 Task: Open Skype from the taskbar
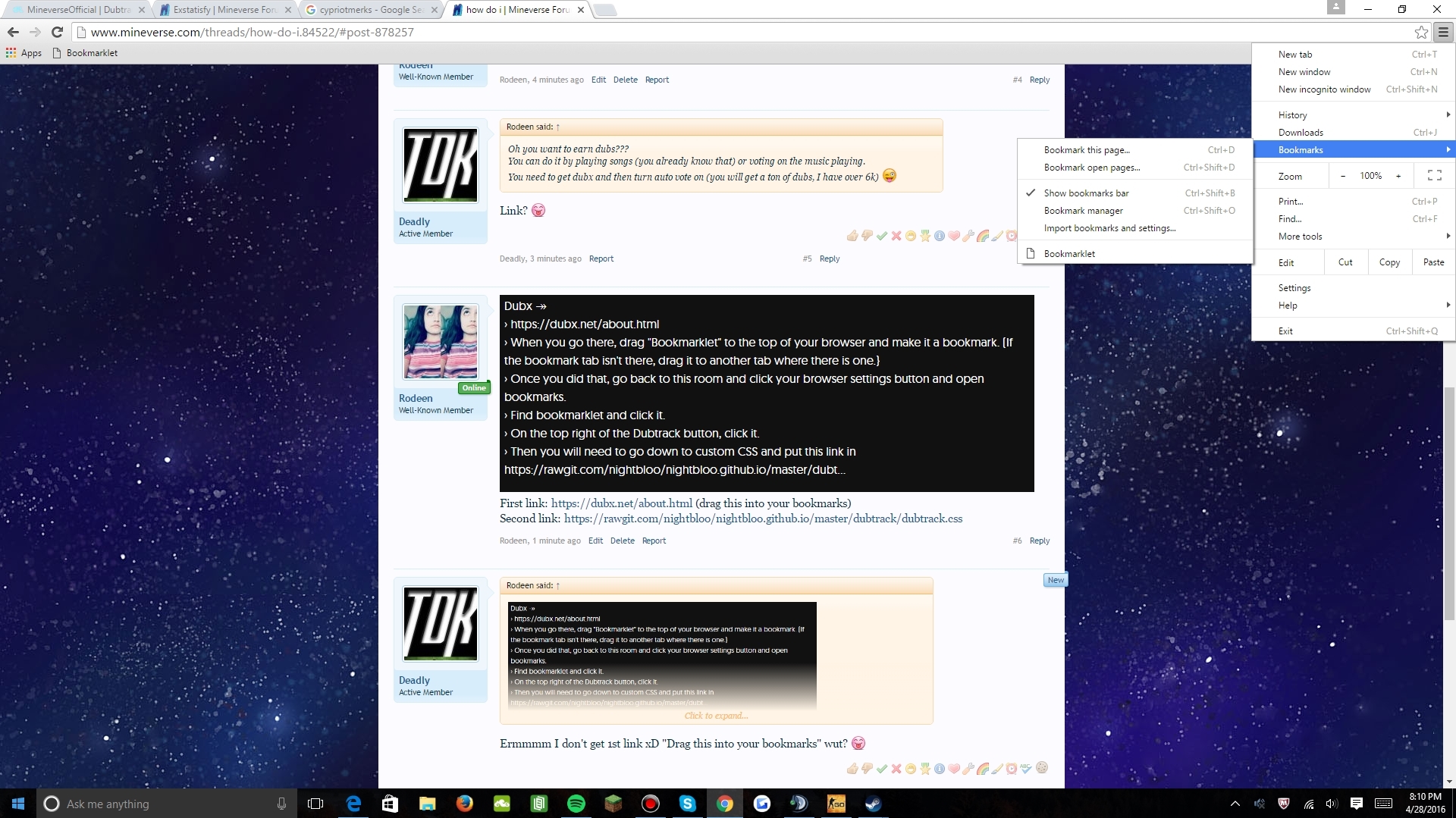(x=688, y=804)
